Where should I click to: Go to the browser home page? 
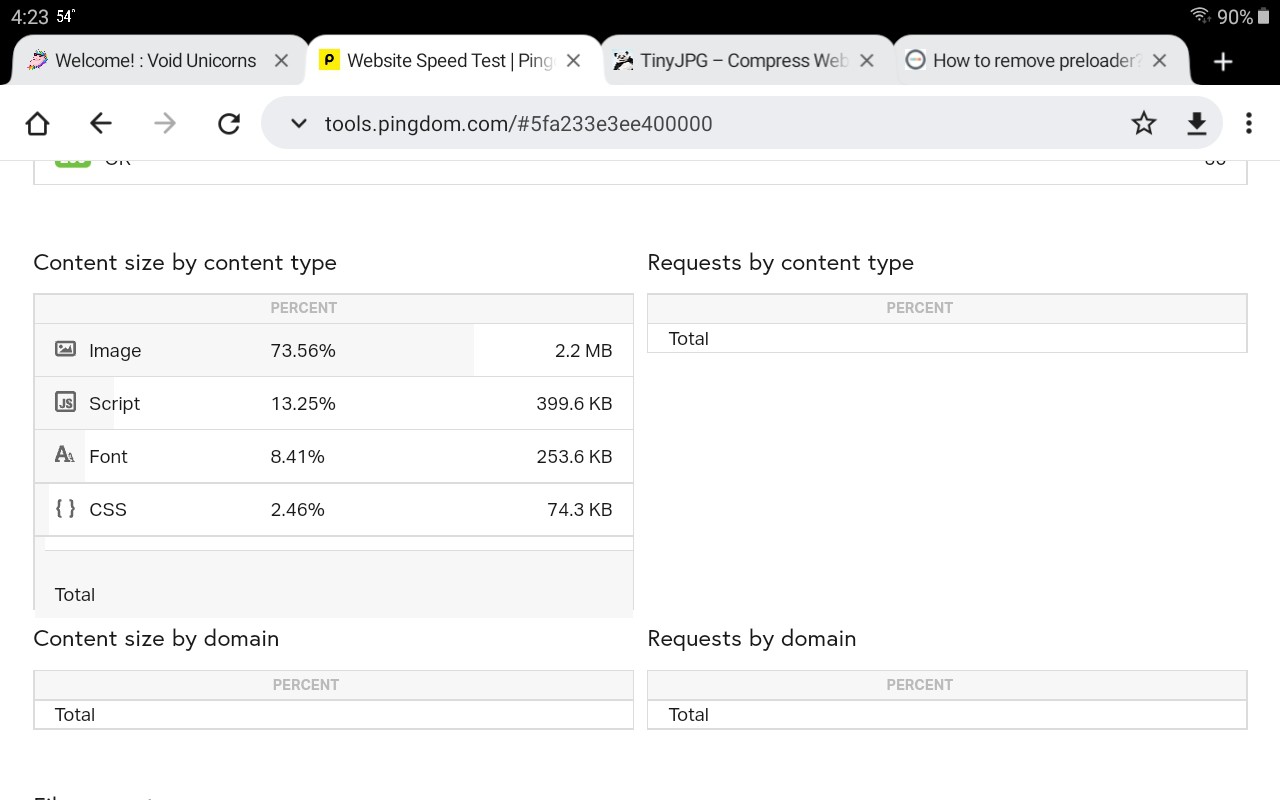click(37, 123)
